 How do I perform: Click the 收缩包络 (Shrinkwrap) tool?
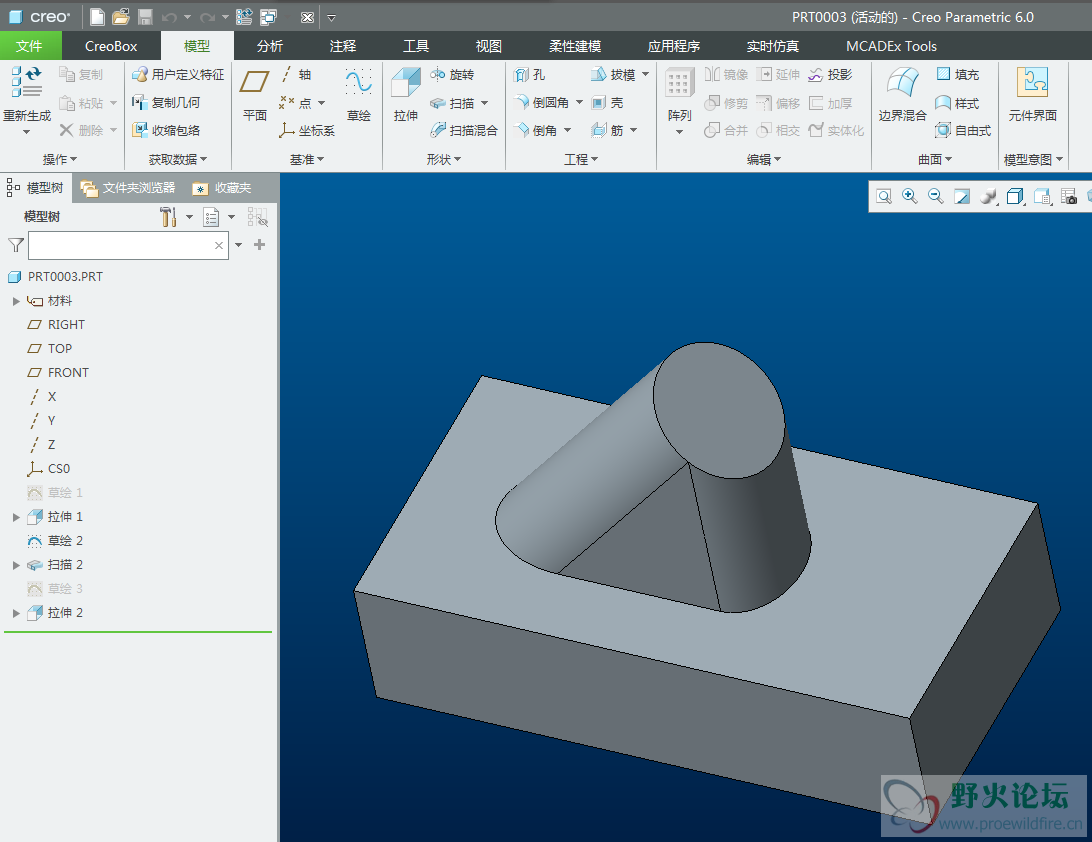click(x=166, y=130)
